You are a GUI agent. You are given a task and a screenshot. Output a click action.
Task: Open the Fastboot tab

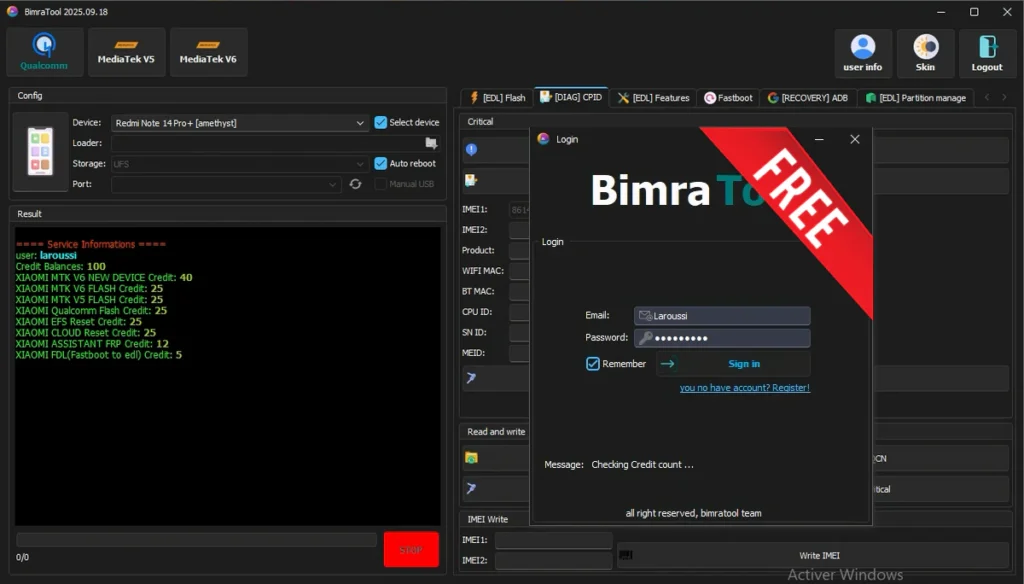(x=728, y=98)
